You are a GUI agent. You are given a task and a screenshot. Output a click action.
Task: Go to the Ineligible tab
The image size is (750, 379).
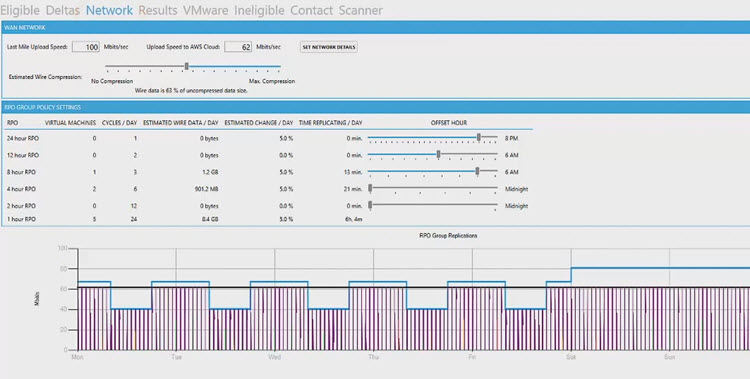pos(259,10)
